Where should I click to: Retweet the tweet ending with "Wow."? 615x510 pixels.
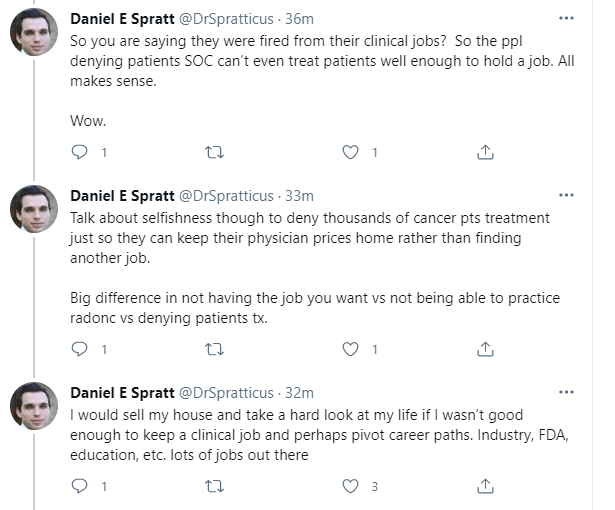click(x=214, y=152)
